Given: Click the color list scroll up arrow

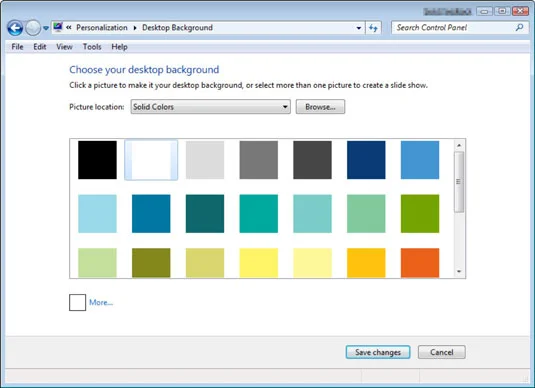Looking at the screenshot, I should coord(459,145).
